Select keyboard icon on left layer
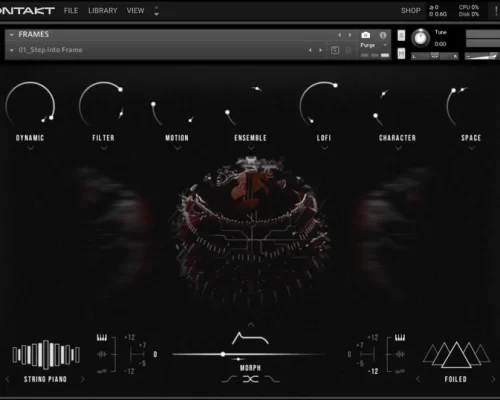The width and height of the screenshot is (500, 400). click(102, 338)
